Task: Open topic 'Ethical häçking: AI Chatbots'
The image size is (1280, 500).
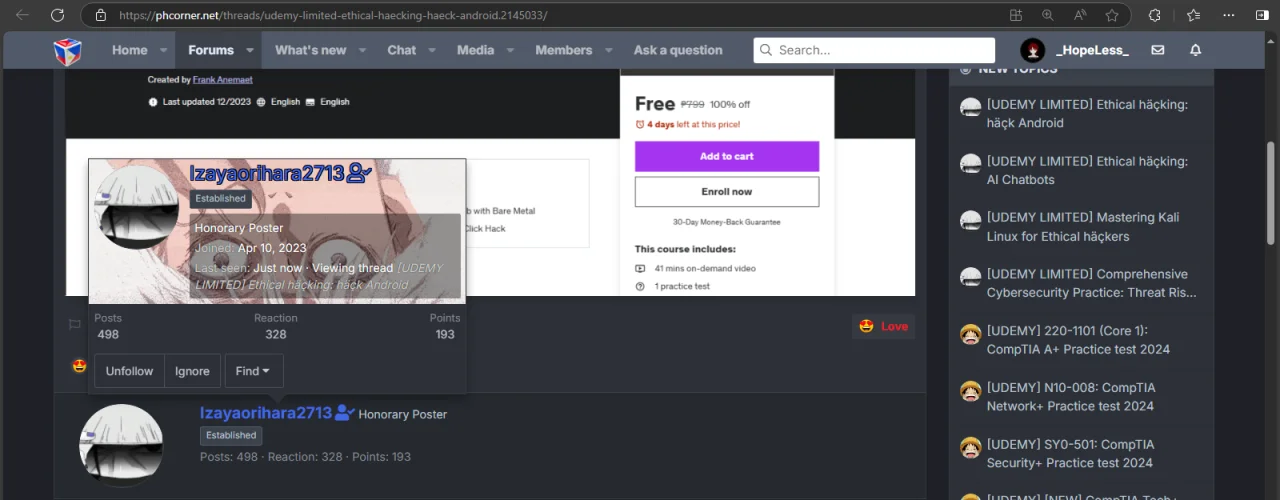Action: click(x=1087, y=170)
